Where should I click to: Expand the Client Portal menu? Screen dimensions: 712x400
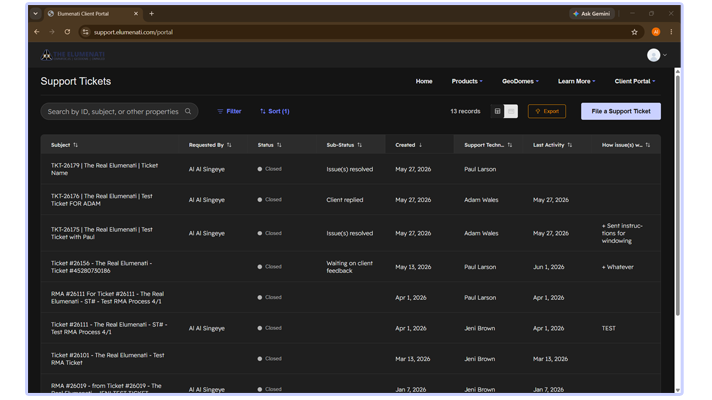tap(635, 81)
